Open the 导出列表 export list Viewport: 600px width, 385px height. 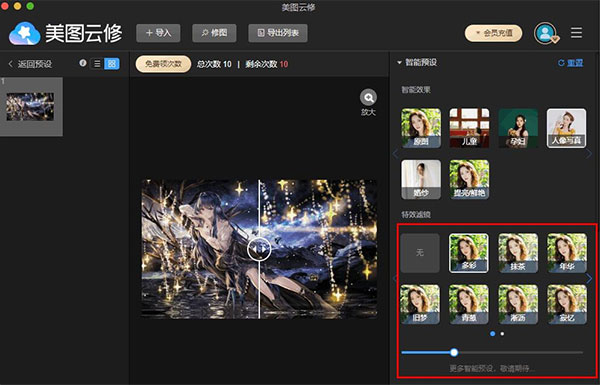278,33
